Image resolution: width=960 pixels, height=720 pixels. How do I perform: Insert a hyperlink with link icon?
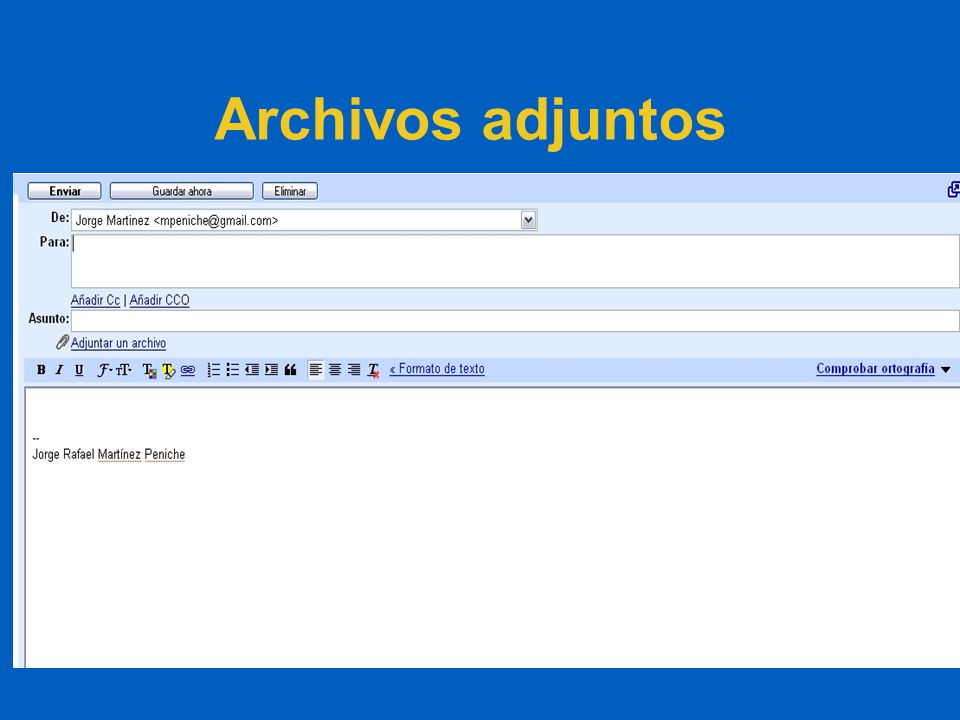pyautogui.click(x=188, y=370)
